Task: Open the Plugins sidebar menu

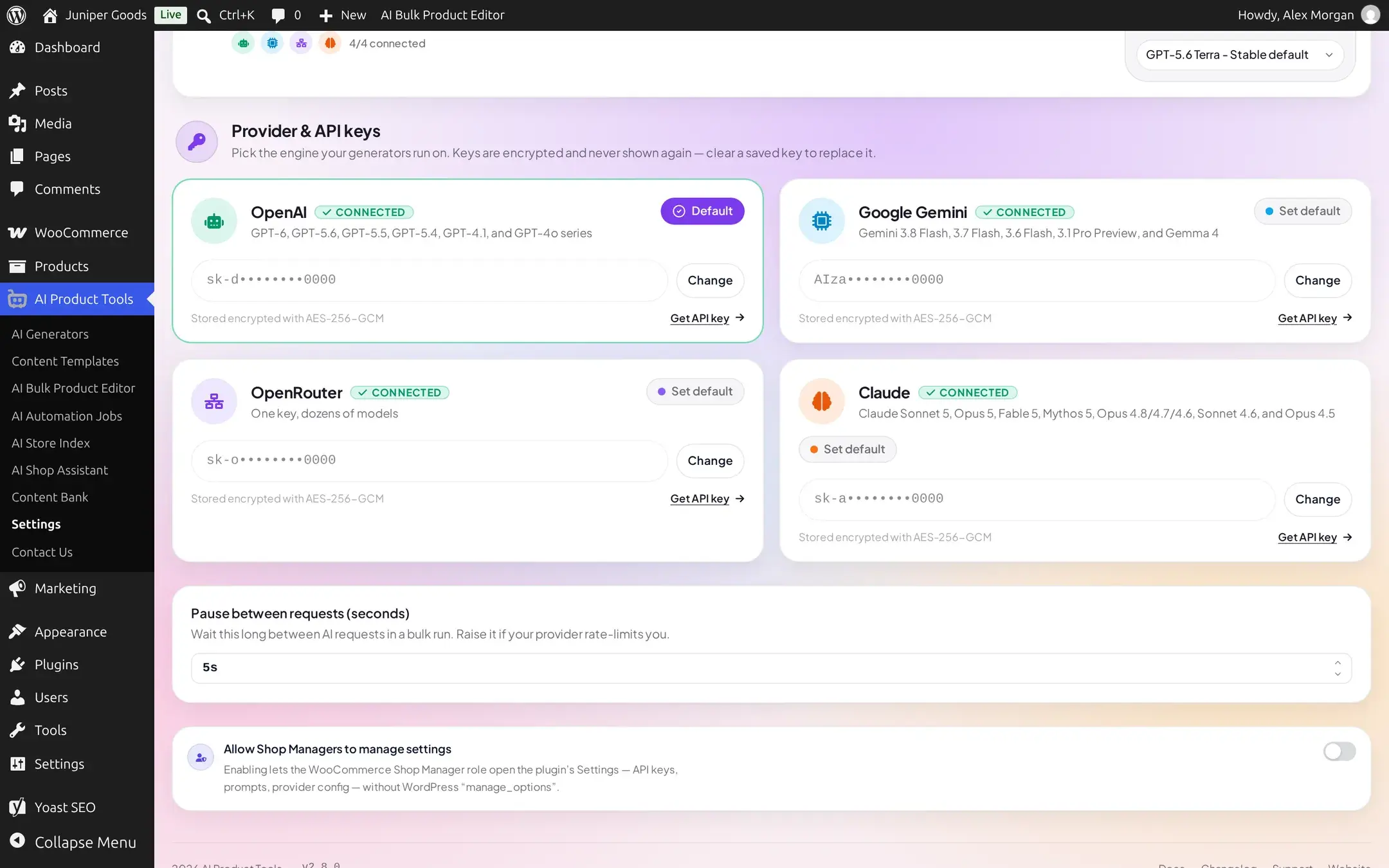Action: (x=77, y=665)
